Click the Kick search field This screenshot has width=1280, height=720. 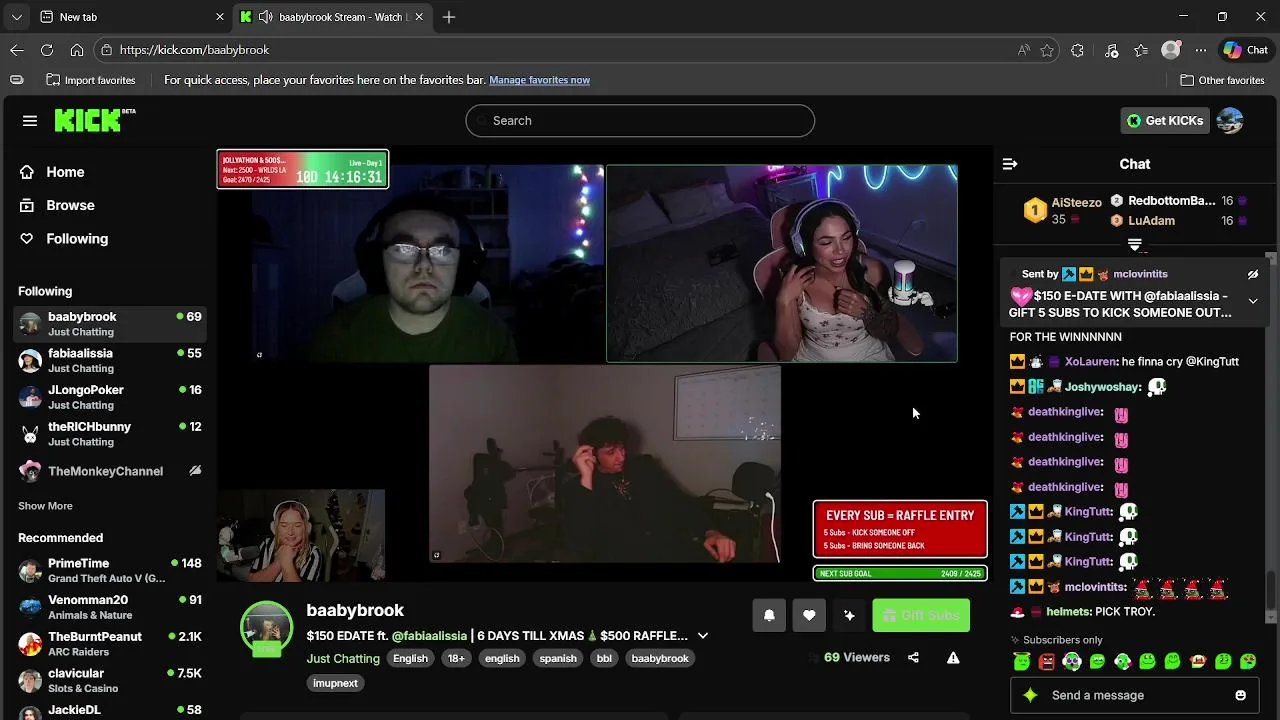coord(640,120)
